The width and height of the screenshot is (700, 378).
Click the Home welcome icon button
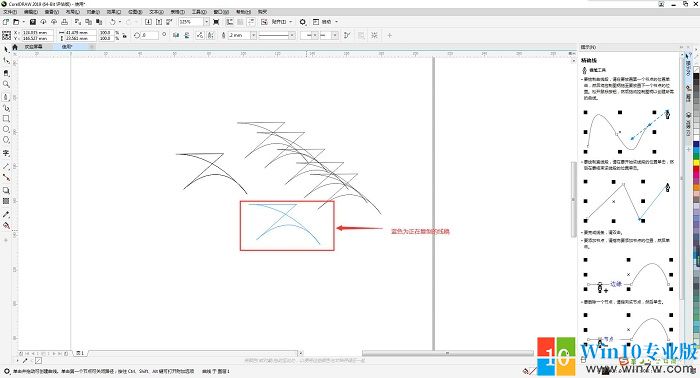click(15, 46)
